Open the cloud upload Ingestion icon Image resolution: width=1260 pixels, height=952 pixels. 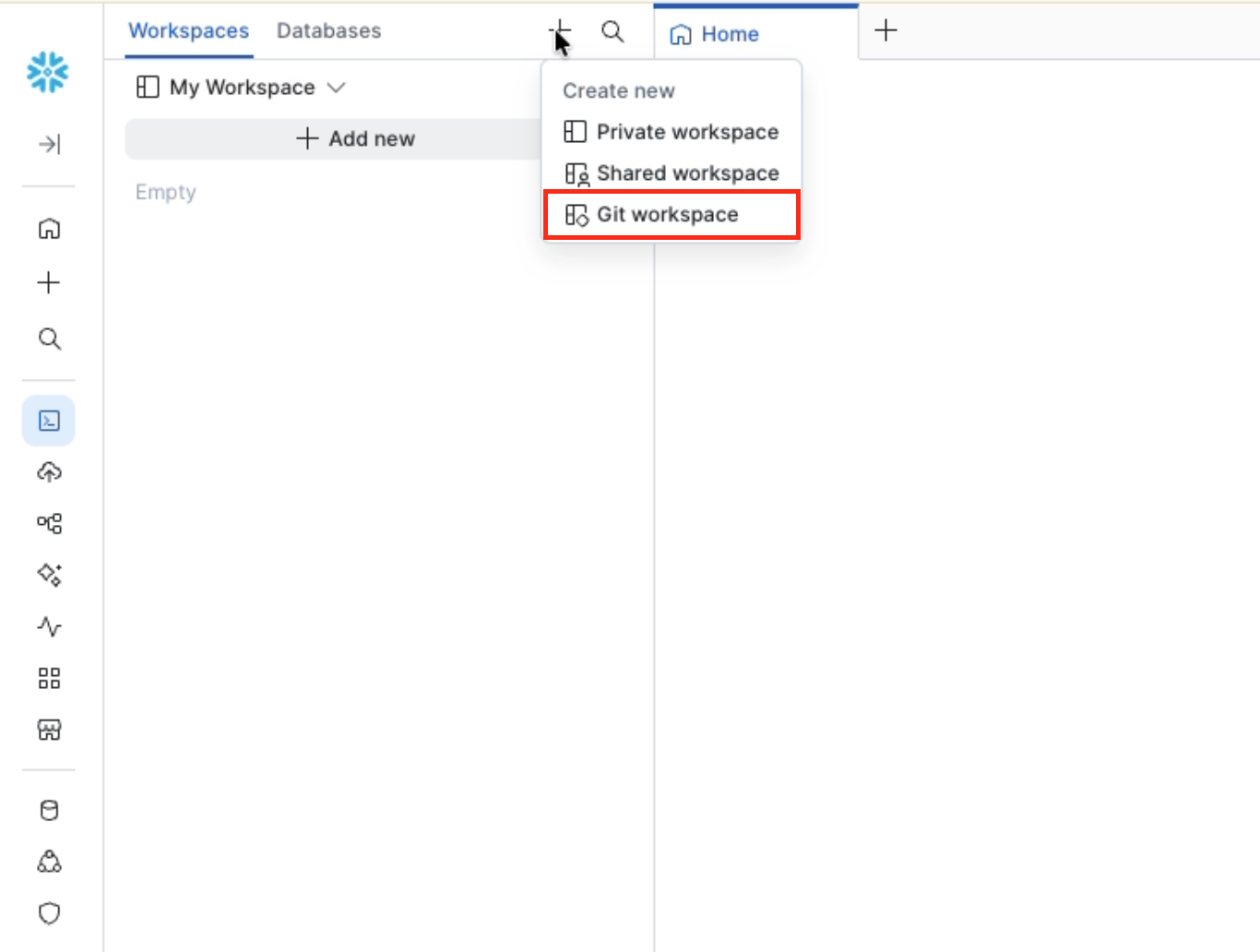(49, 472)
